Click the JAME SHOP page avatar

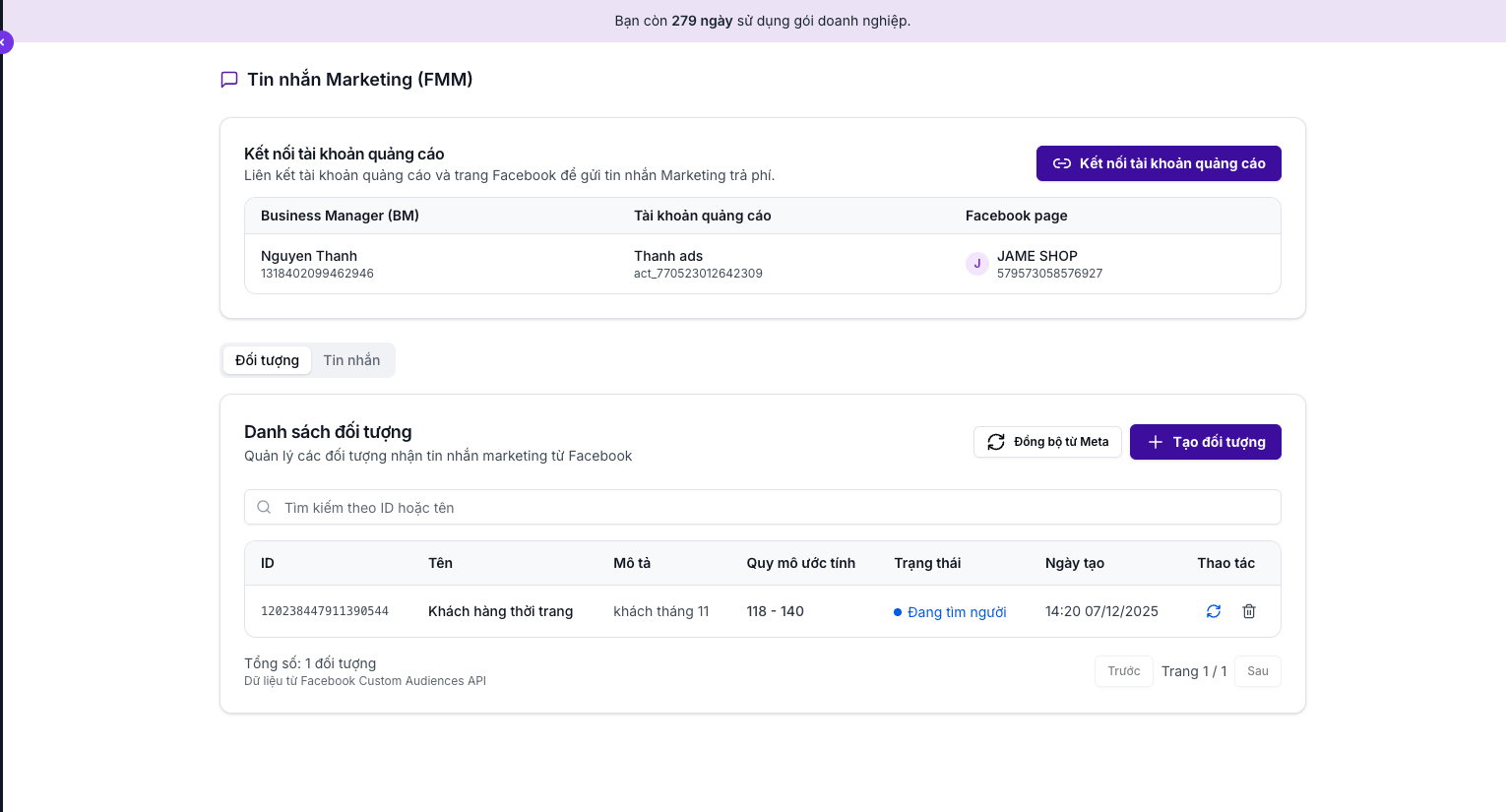(976, 264)
